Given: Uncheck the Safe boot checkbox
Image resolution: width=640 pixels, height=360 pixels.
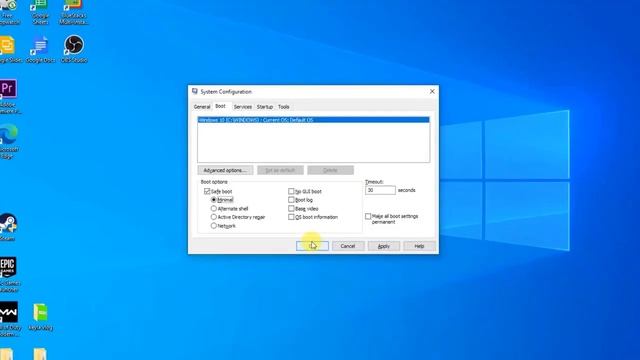Looking at the screenshot, I should (207, 191).
